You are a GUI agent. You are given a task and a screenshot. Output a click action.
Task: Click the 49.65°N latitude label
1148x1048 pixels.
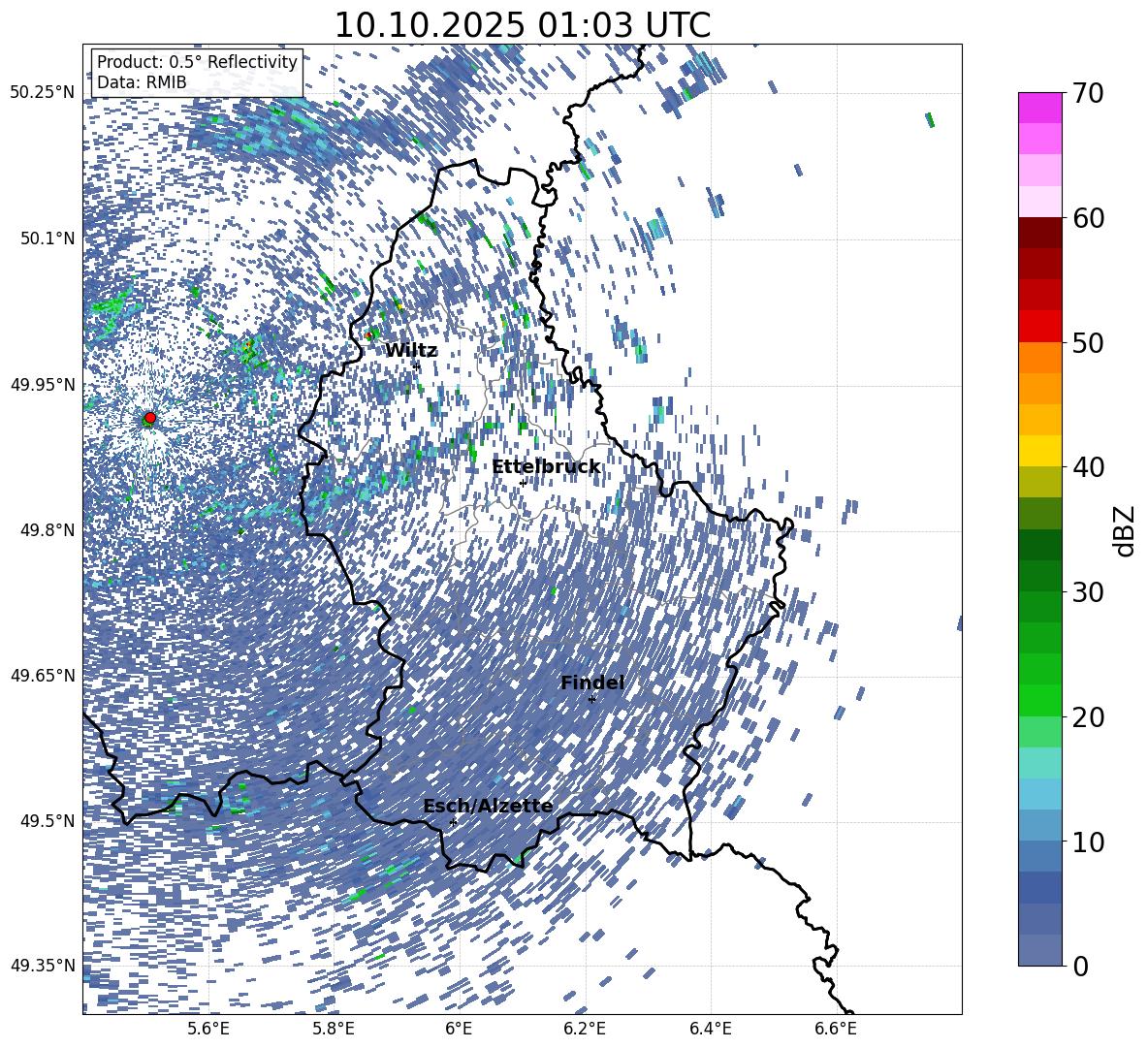coord(43,676)
